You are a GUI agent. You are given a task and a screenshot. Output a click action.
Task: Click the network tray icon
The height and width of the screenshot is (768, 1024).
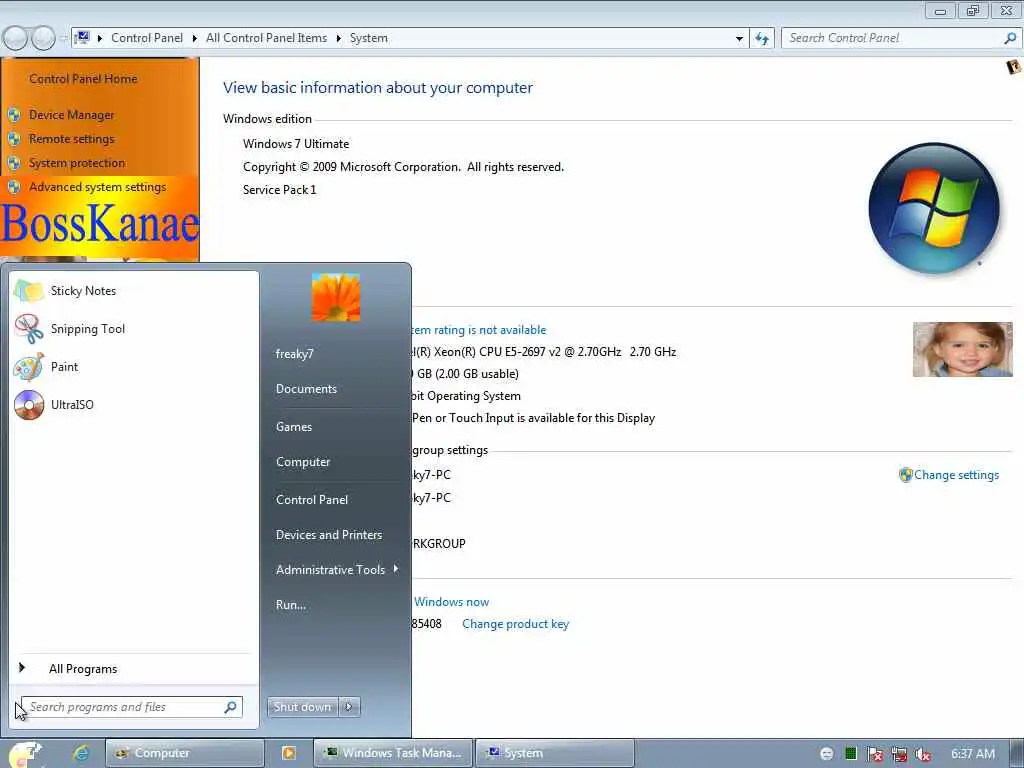(899, 754)
